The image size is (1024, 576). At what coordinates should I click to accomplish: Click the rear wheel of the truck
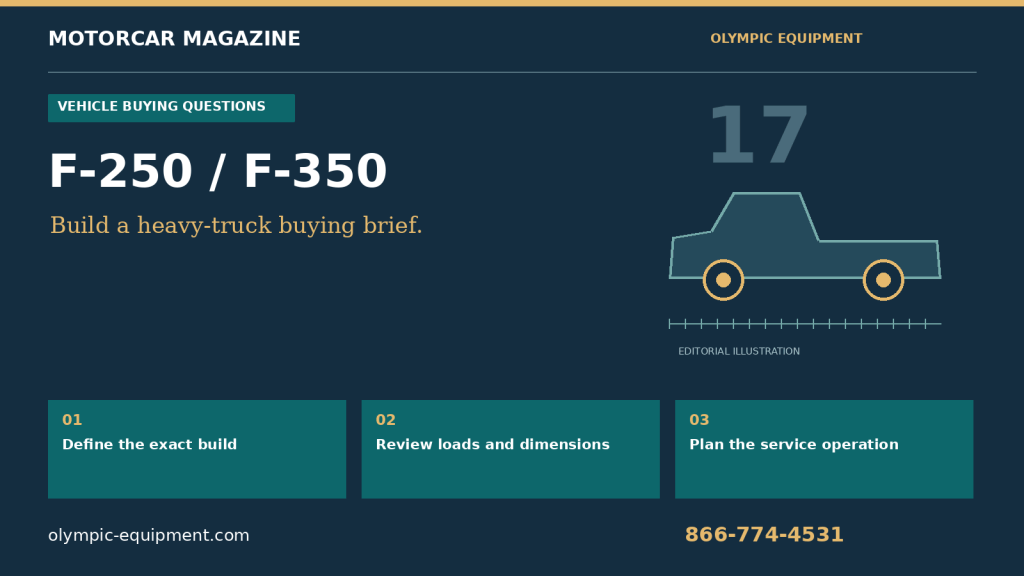coord(883,280)
